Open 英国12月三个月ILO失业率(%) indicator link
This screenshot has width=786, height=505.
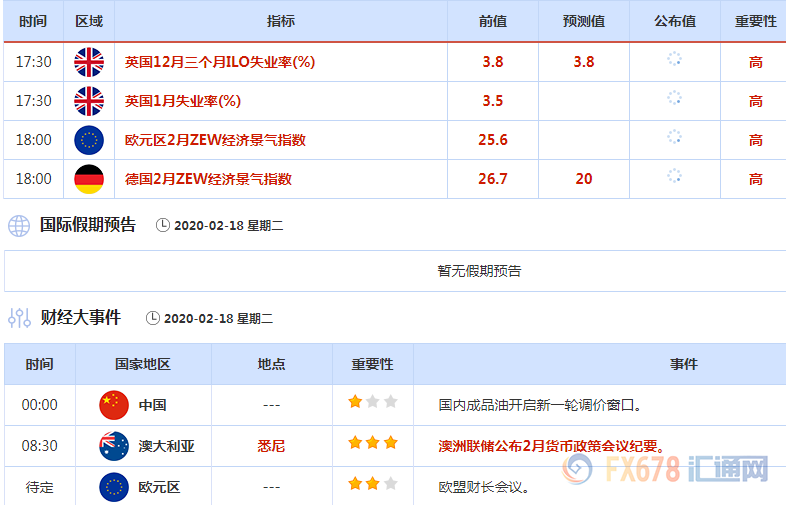220,62
